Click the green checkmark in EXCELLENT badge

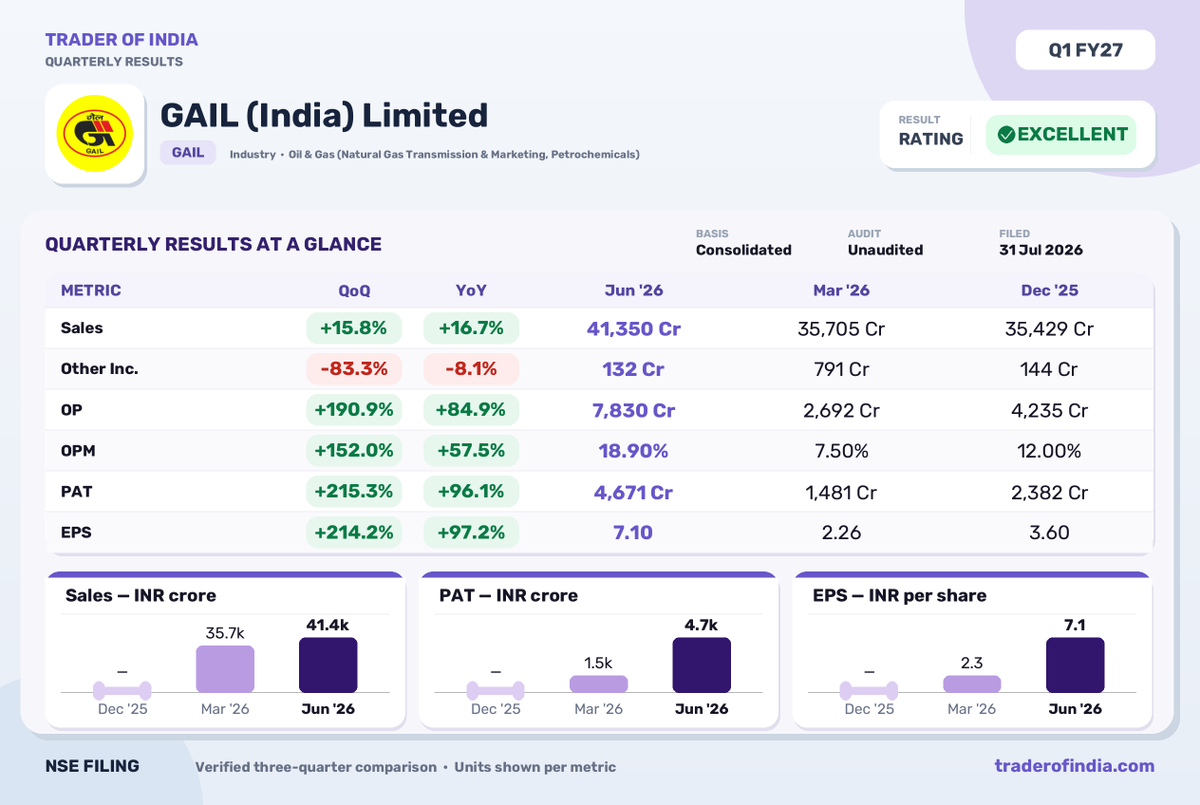click(x=1006, y=134)
